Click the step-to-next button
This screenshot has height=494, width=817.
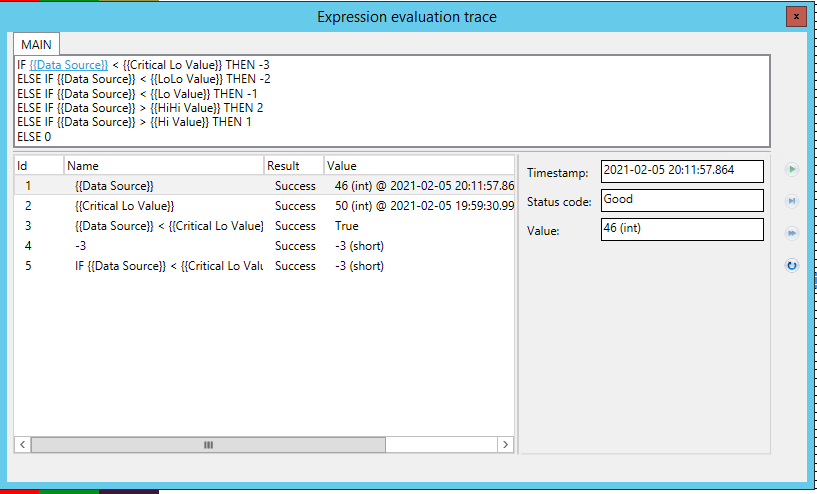(792, 202)
